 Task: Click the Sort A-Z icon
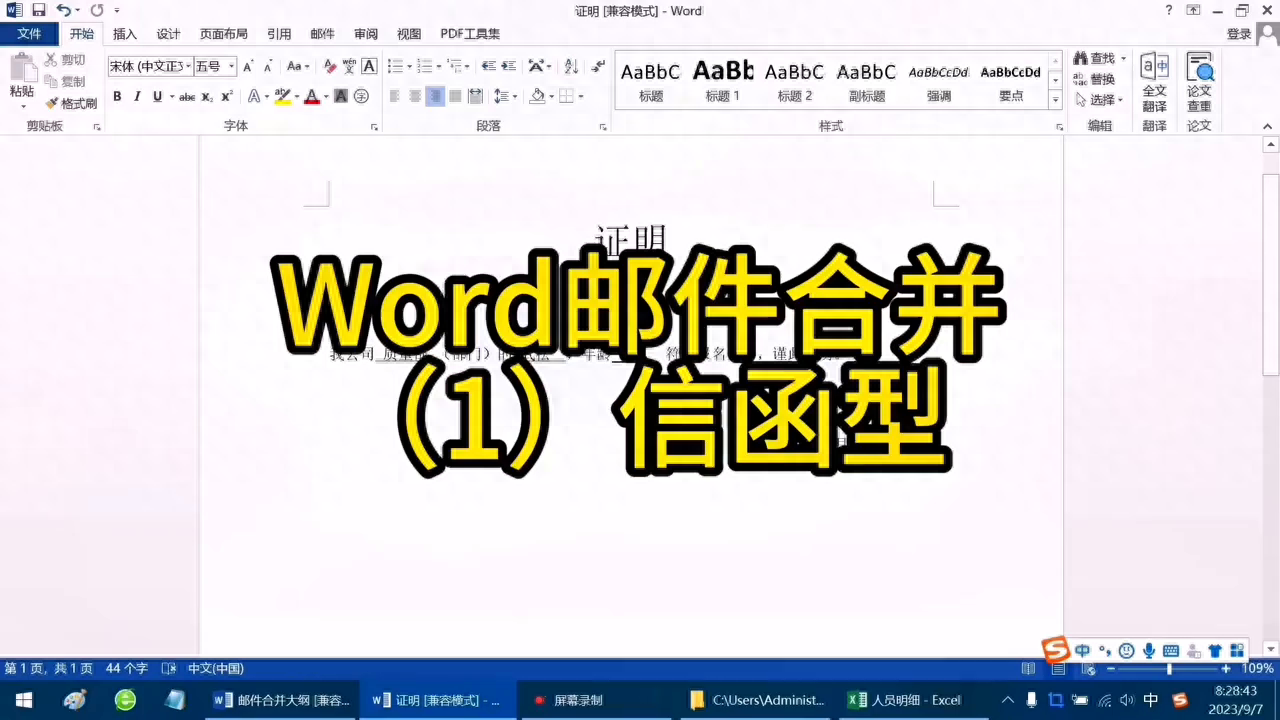571,66
